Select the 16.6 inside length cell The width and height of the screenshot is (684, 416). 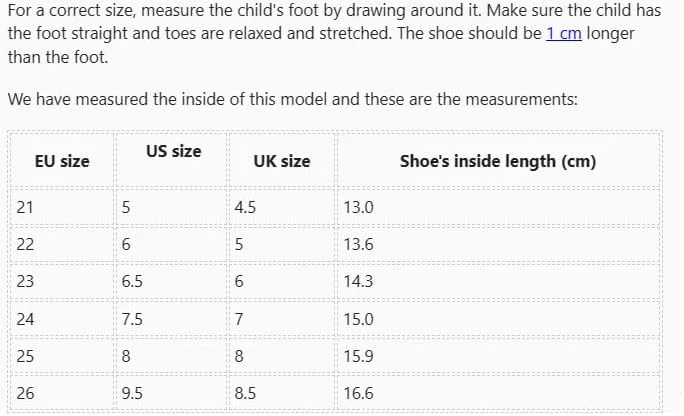pos(358,393)
